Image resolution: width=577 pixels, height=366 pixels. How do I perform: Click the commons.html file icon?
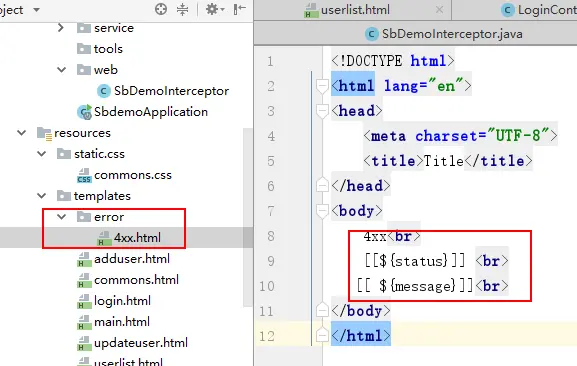pos(84,280)
